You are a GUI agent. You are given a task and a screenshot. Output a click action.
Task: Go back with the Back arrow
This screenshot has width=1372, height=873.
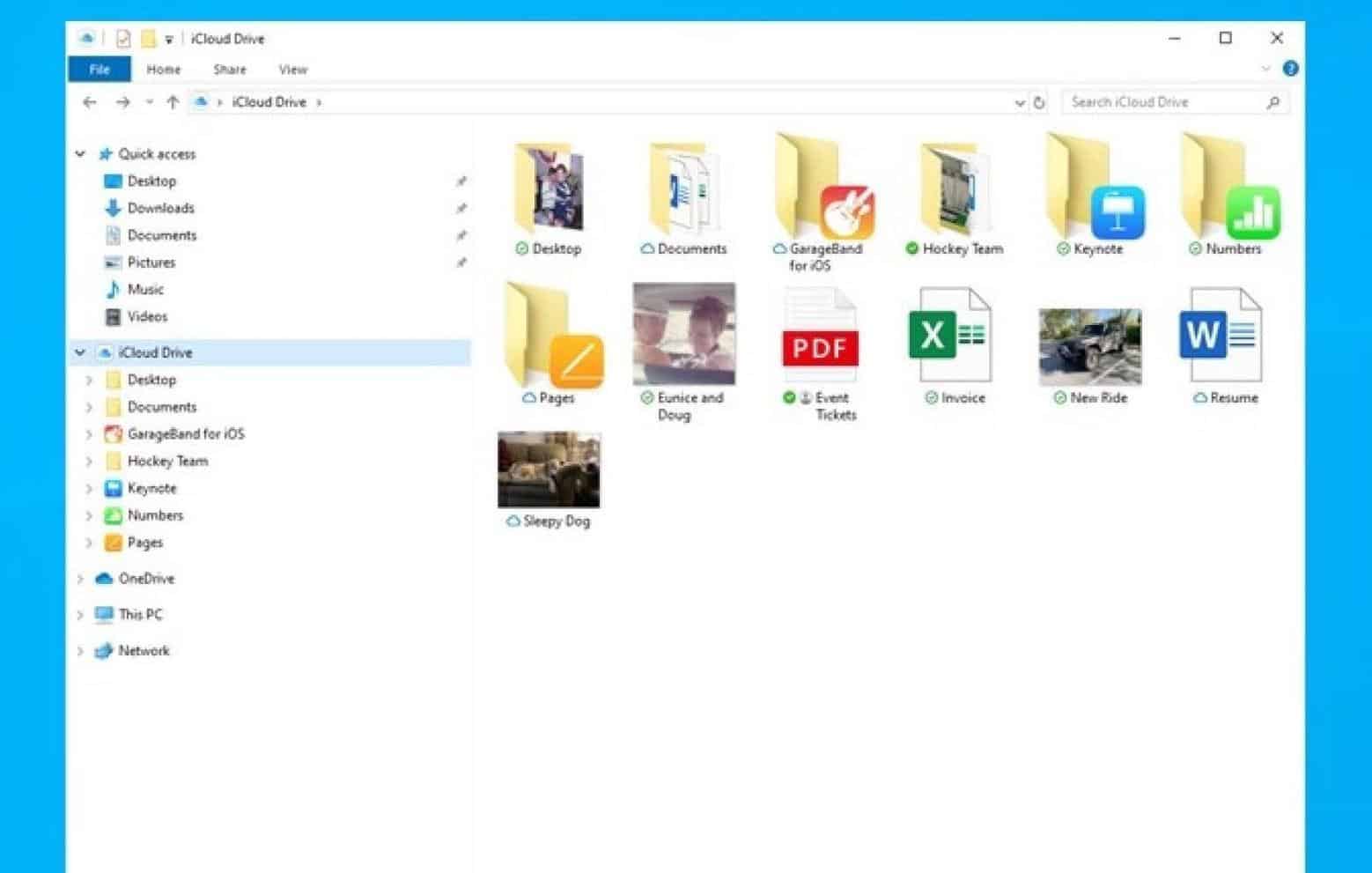tap(90, 102)
